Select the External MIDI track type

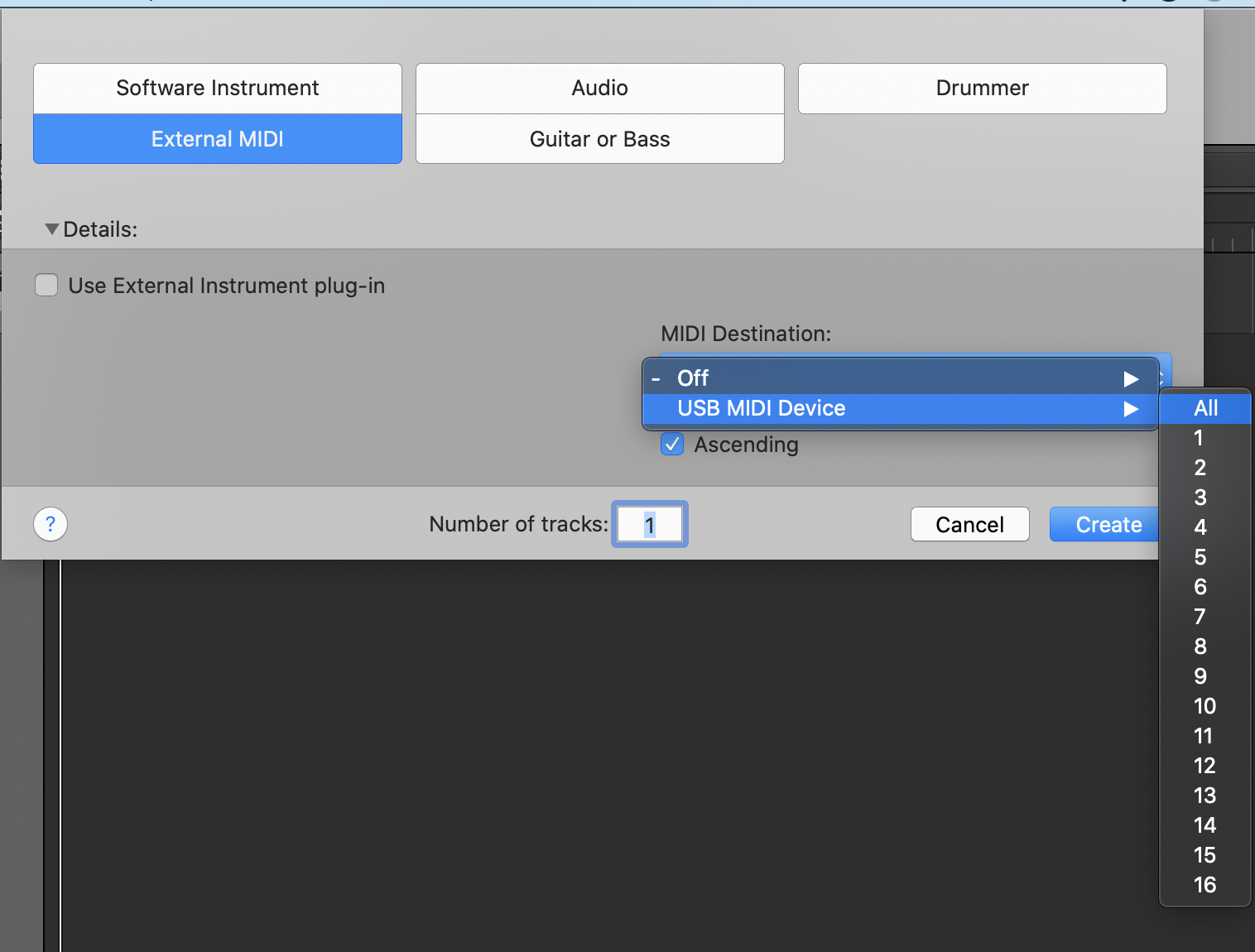pyautogui.click(x=218, y=139)
